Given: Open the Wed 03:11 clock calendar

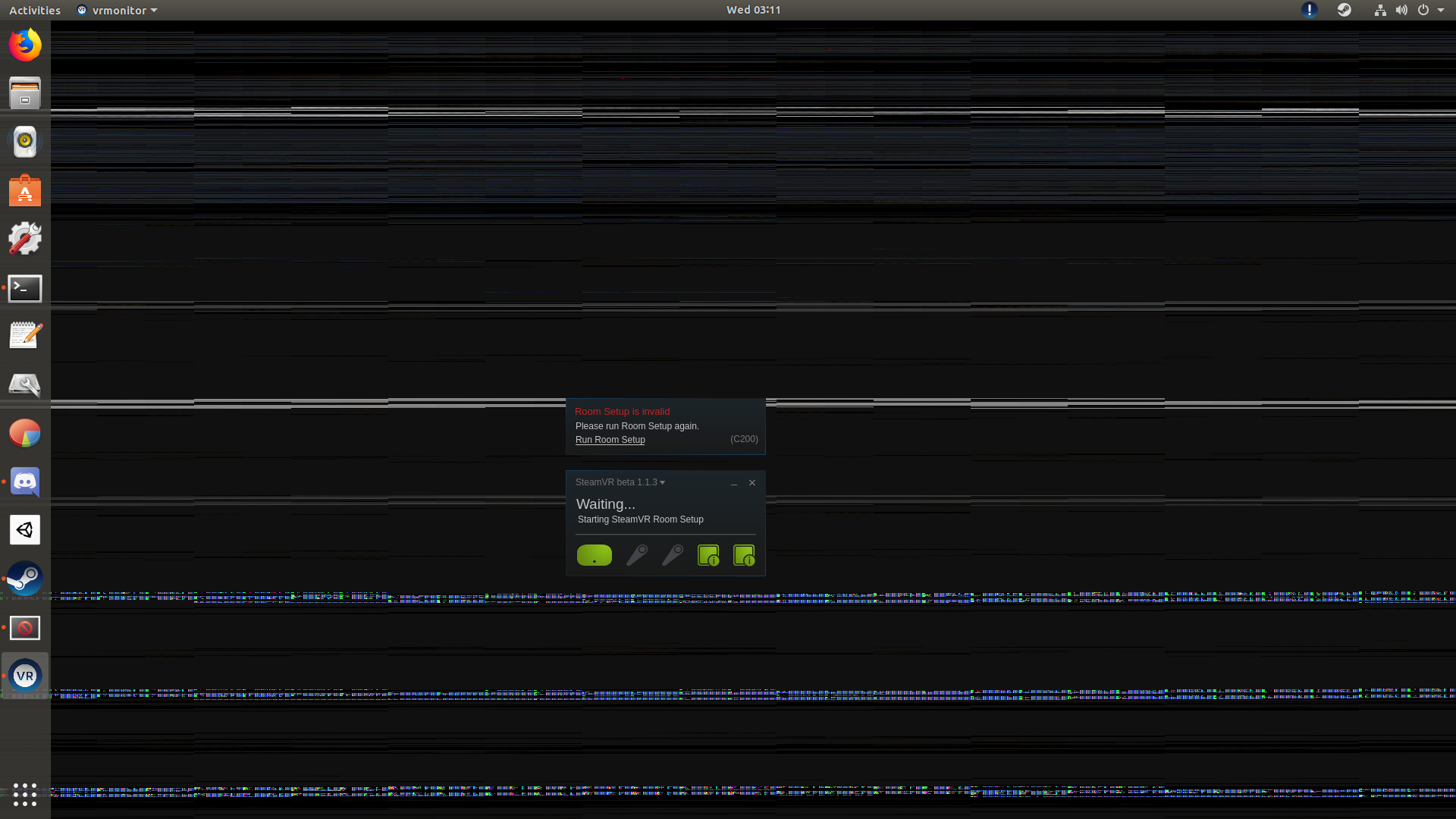Looking at the screenshot, I should coord(753,10).
